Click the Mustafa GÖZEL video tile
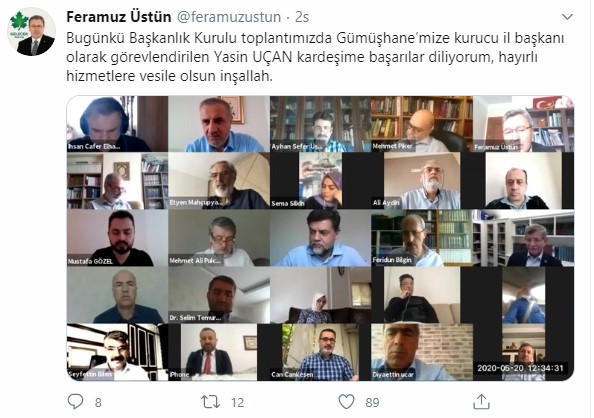The height and width of the screenshot is (418, 594). pos(117,238)
